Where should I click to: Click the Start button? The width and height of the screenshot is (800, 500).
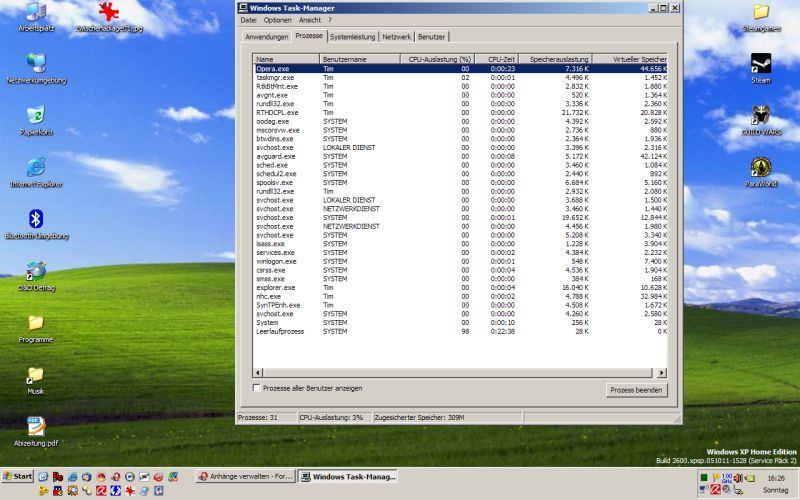[x=17, y=476]
